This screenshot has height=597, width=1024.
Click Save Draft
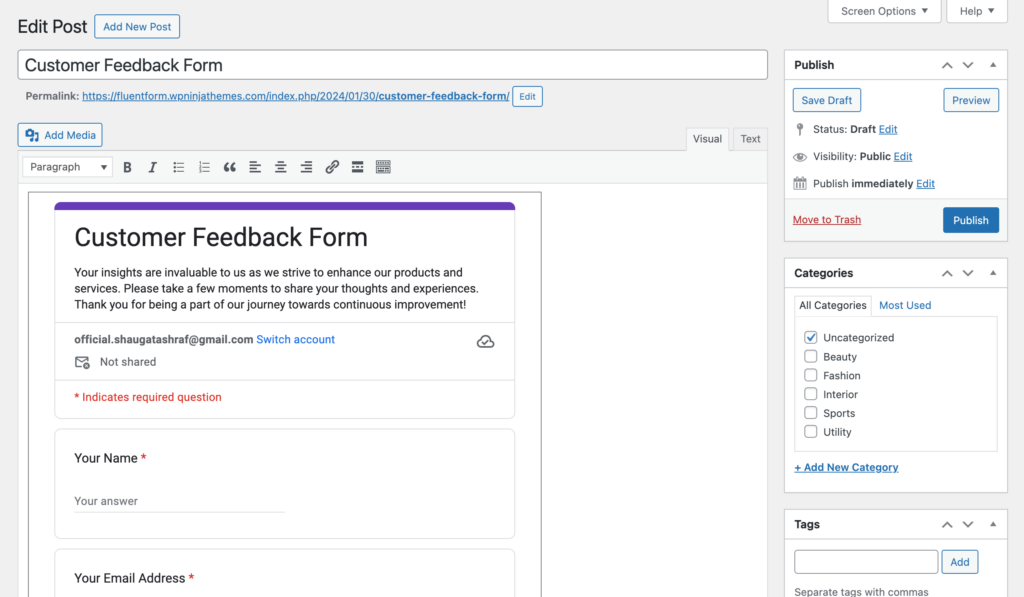pyautogui.click(x=827, y=101)
